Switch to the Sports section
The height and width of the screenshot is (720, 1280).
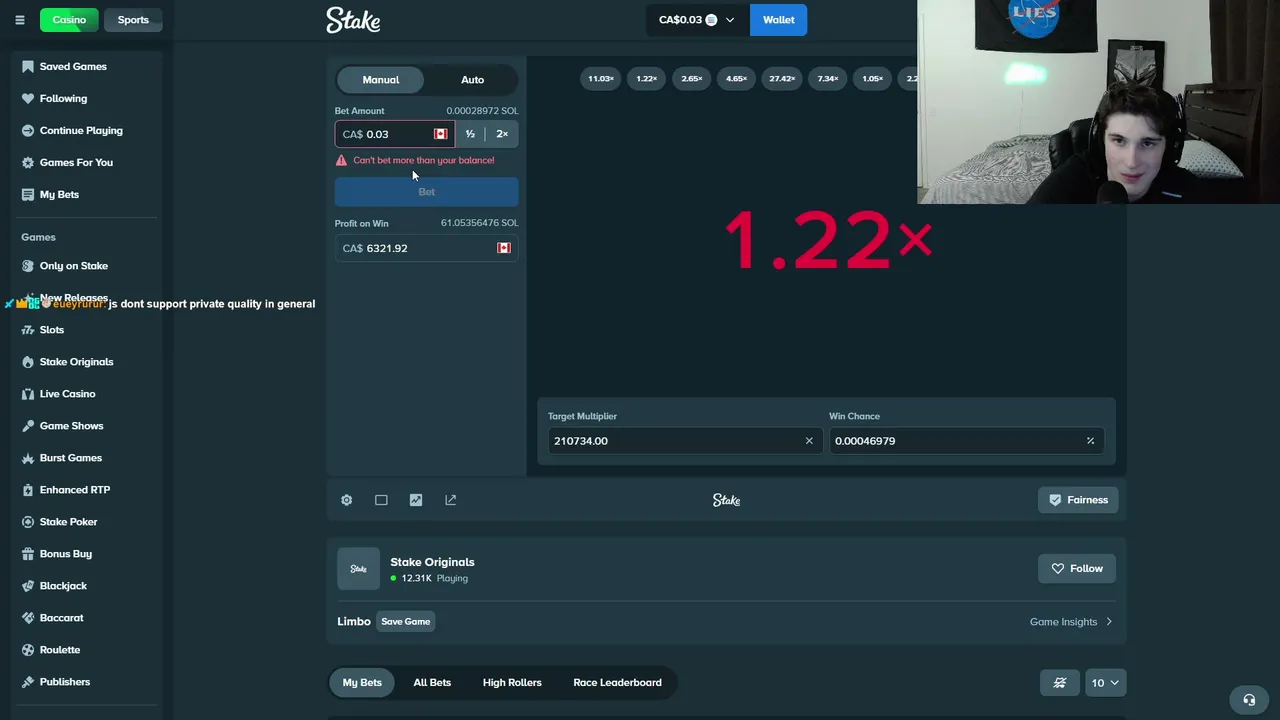(133, 20)
